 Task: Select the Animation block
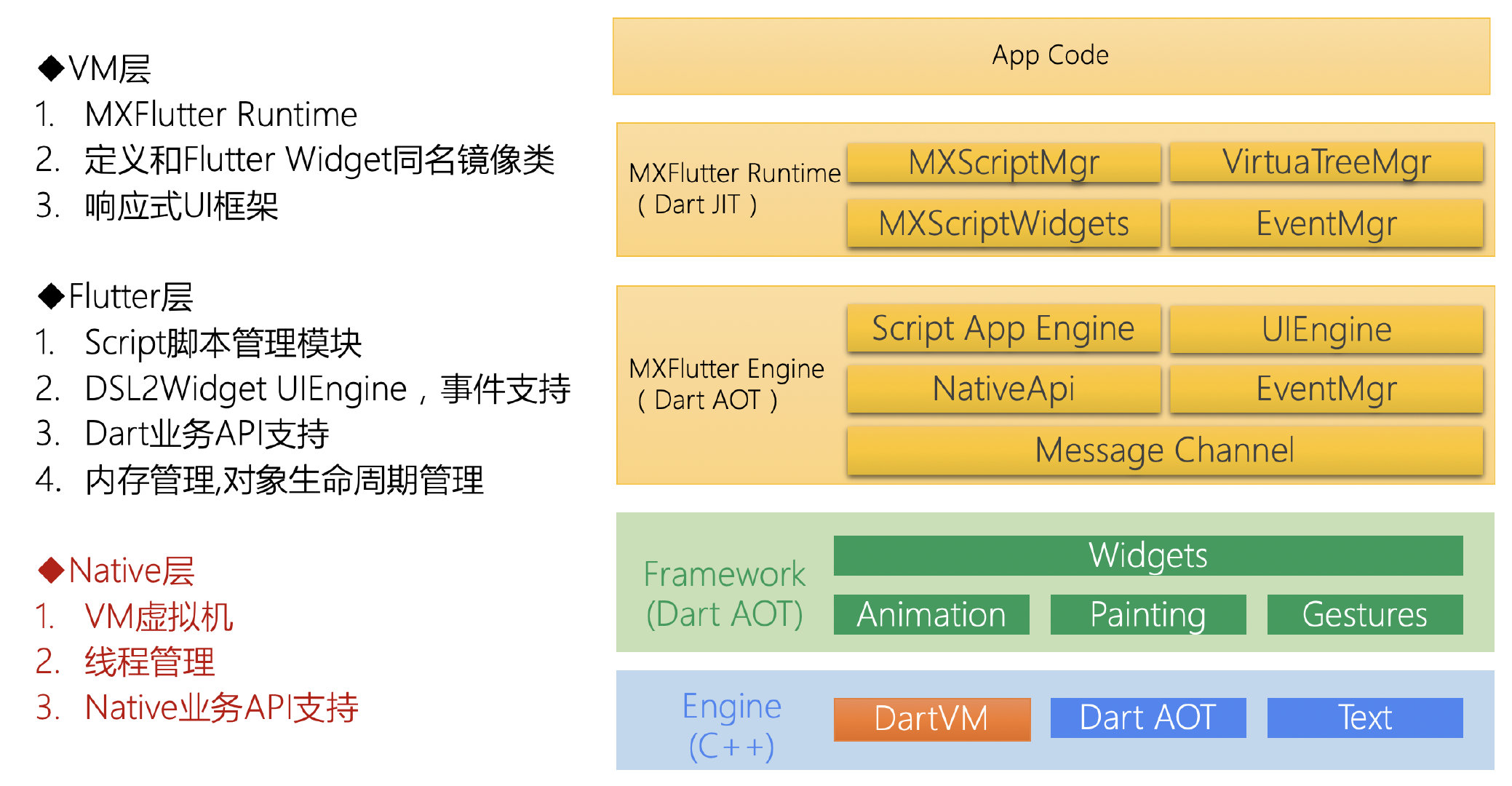click(931, 614)
